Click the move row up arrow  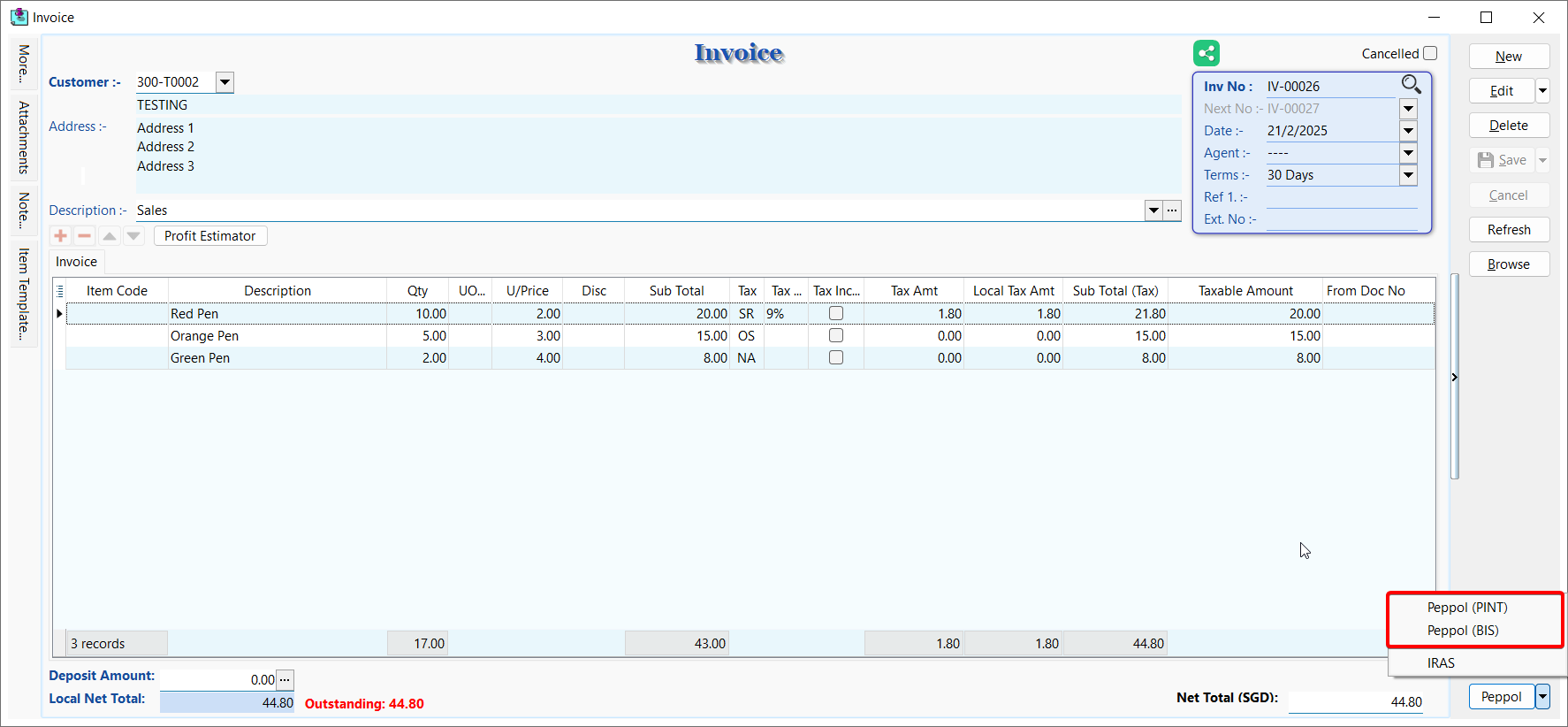tap(110, 235)
